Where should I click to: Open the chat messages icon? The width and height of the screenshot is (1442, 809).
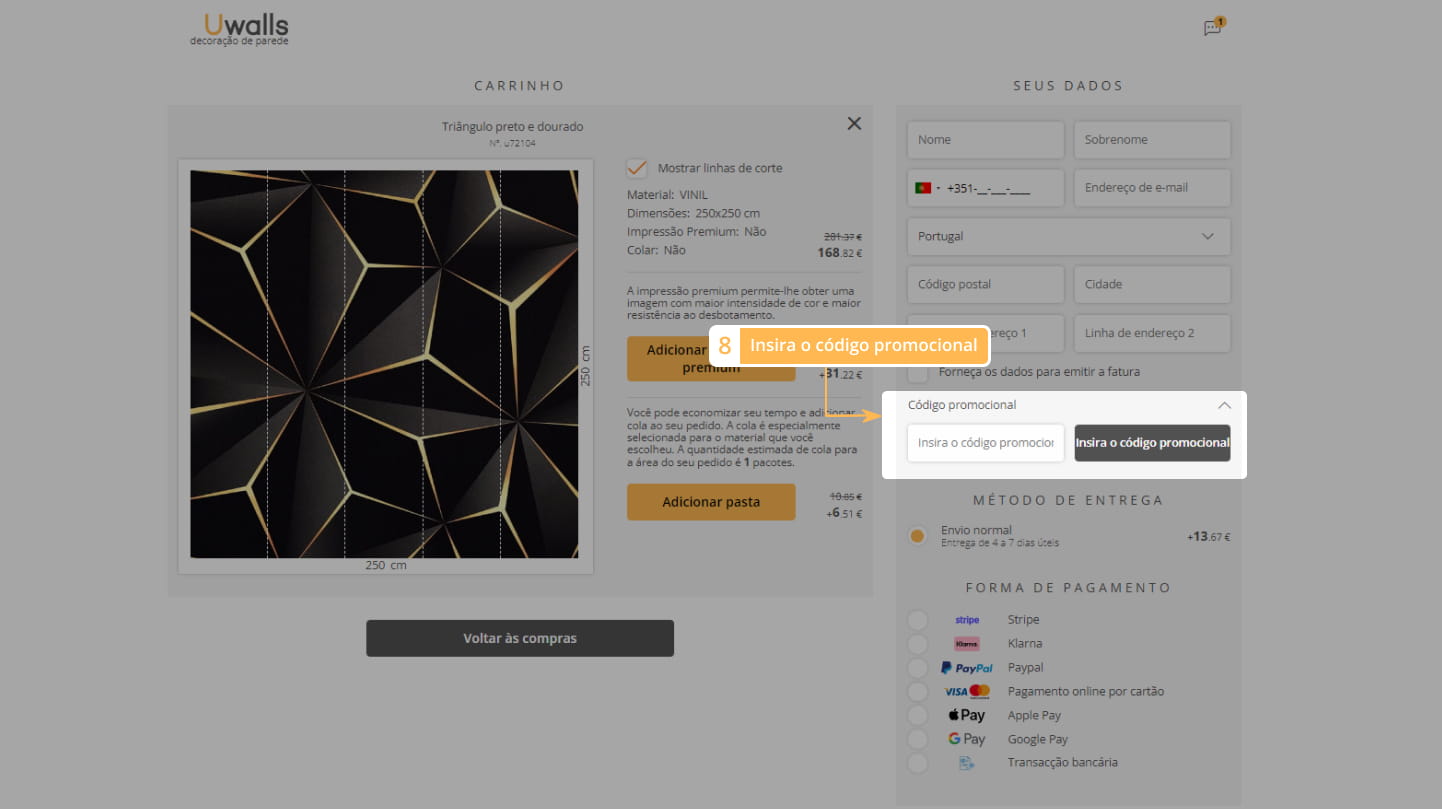coord(1213,28)
